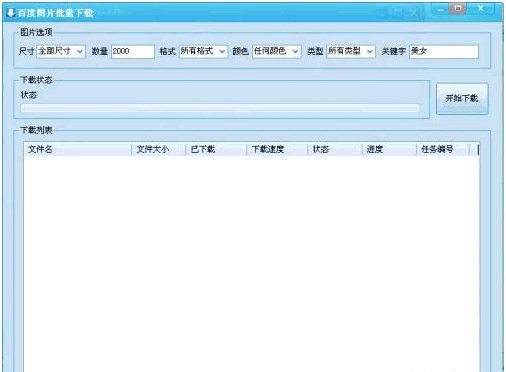Sort list by 文件大小 column header

click(159, 149)
